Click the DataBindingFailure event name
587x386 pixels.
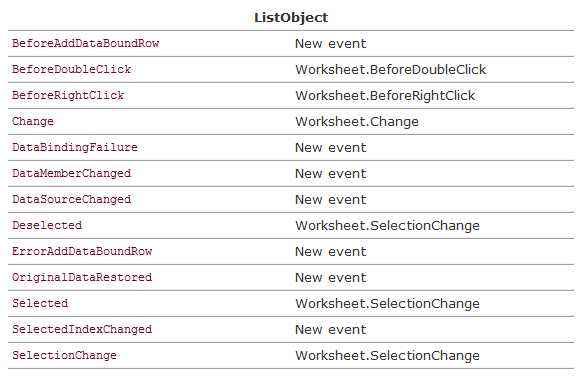tap(75, 147)
